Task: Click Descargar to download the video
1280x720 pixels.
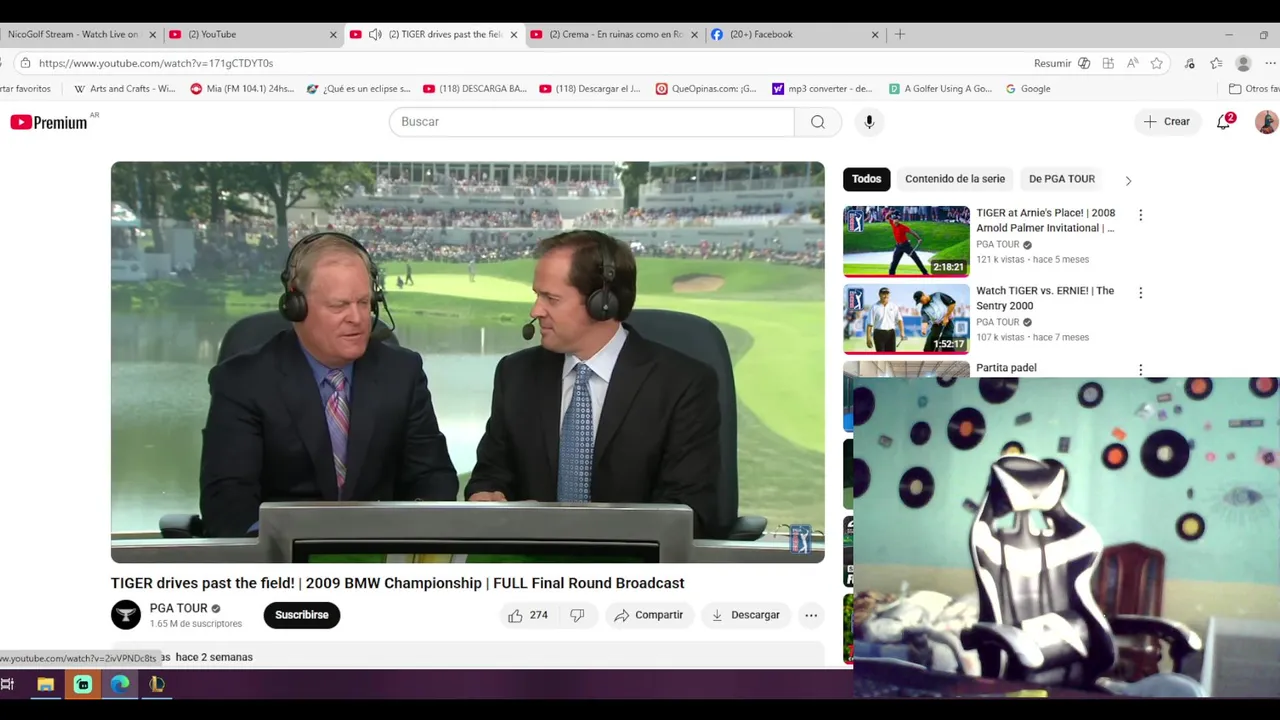Action: click(x=745, y=615)
